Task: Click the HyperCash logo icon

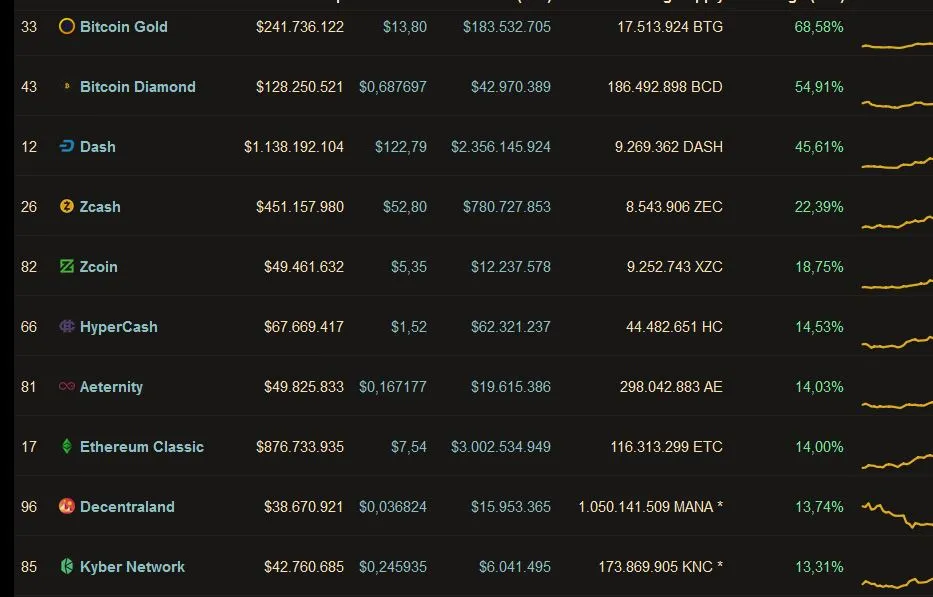Action: (67, 326)
